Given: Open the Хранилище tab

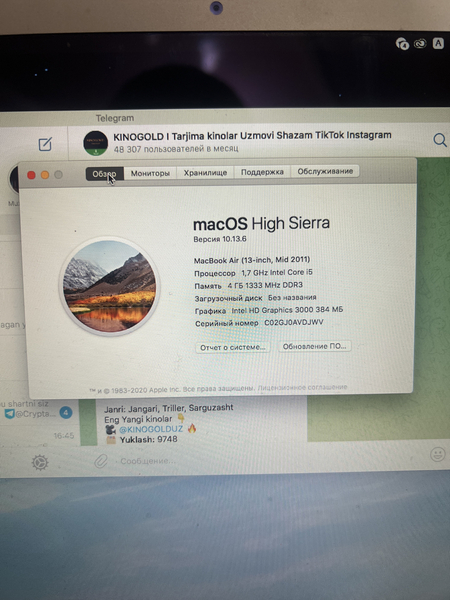Looking at the screenshot, I should [205, 173].
